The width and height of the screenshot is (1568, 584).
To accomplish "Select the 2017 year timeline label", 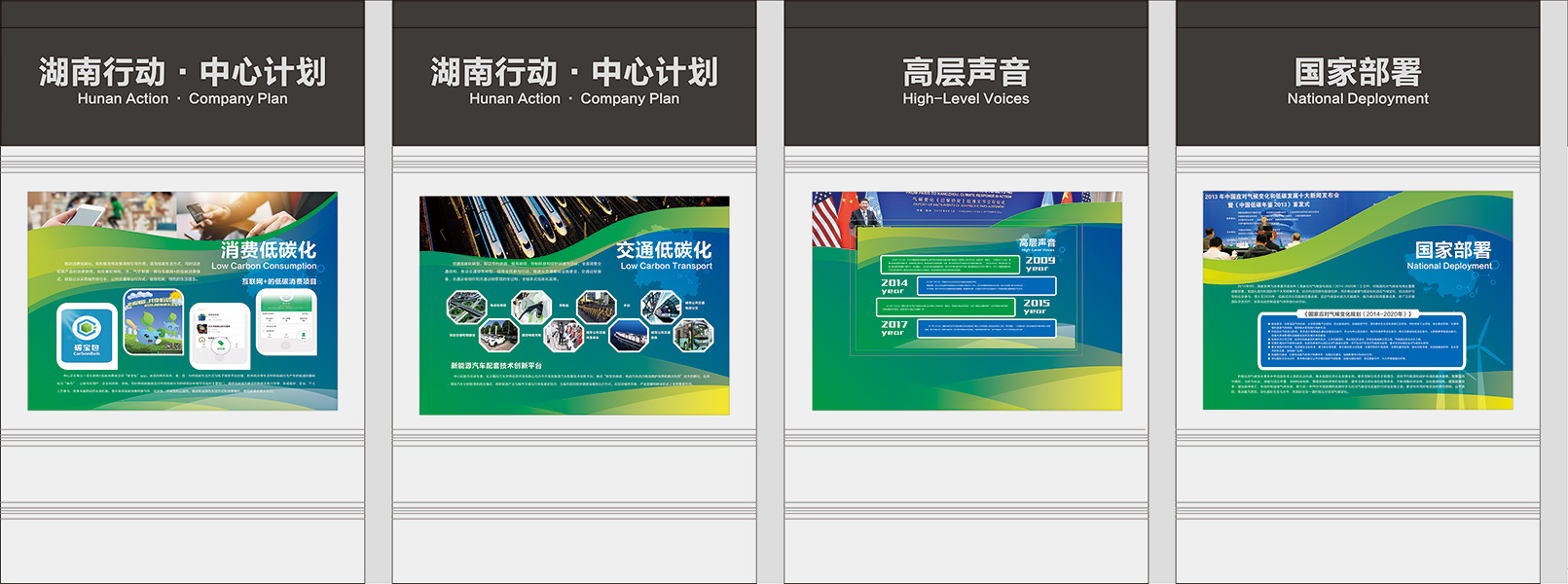I will 894,328.
